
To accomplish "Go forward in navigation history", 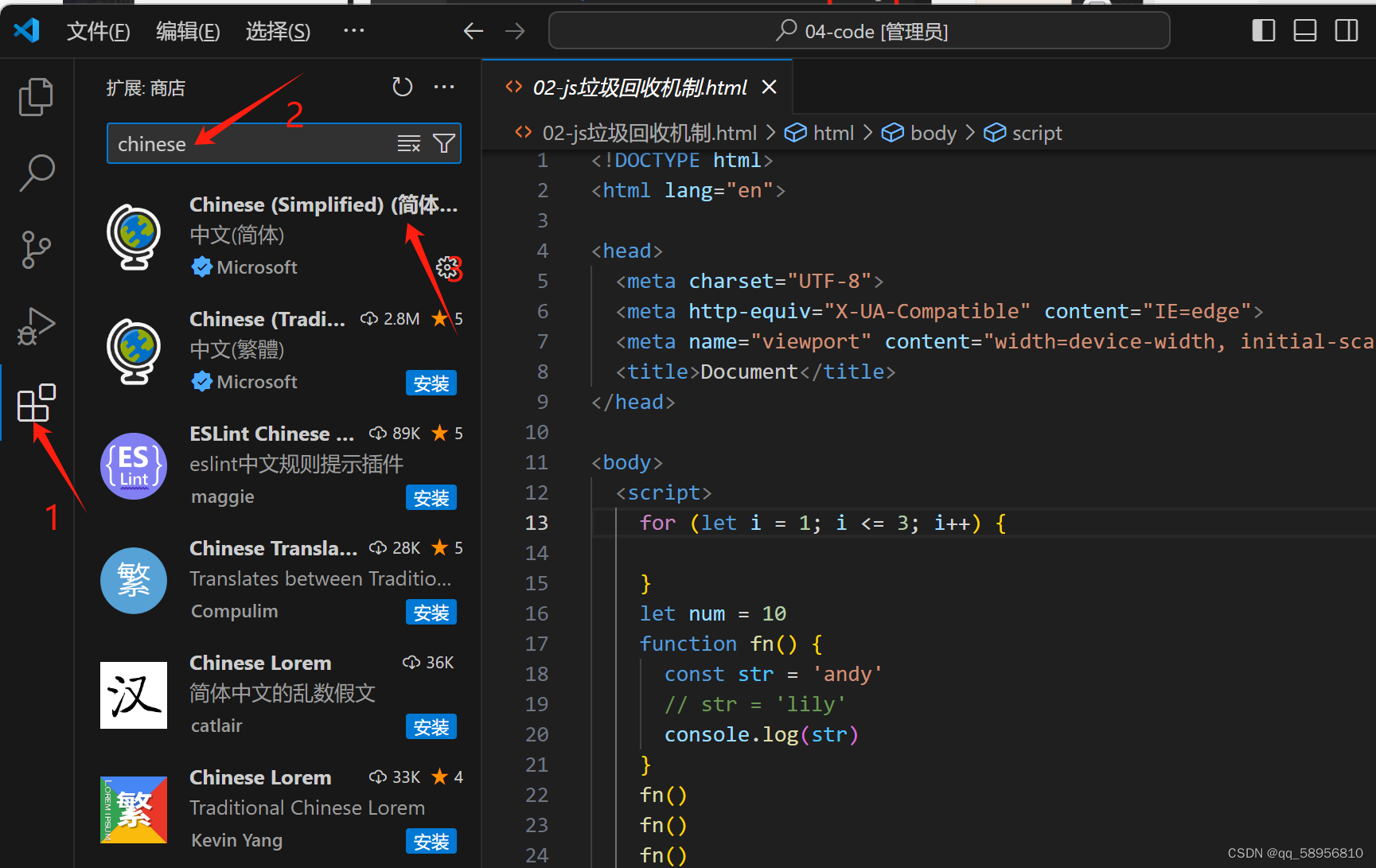I will click(515, 31).
